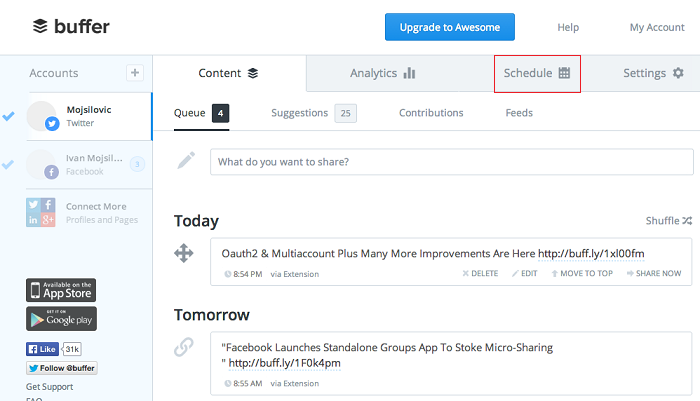Toggle the checkmark for Mojsilovic Twitter account

(9, 116)
